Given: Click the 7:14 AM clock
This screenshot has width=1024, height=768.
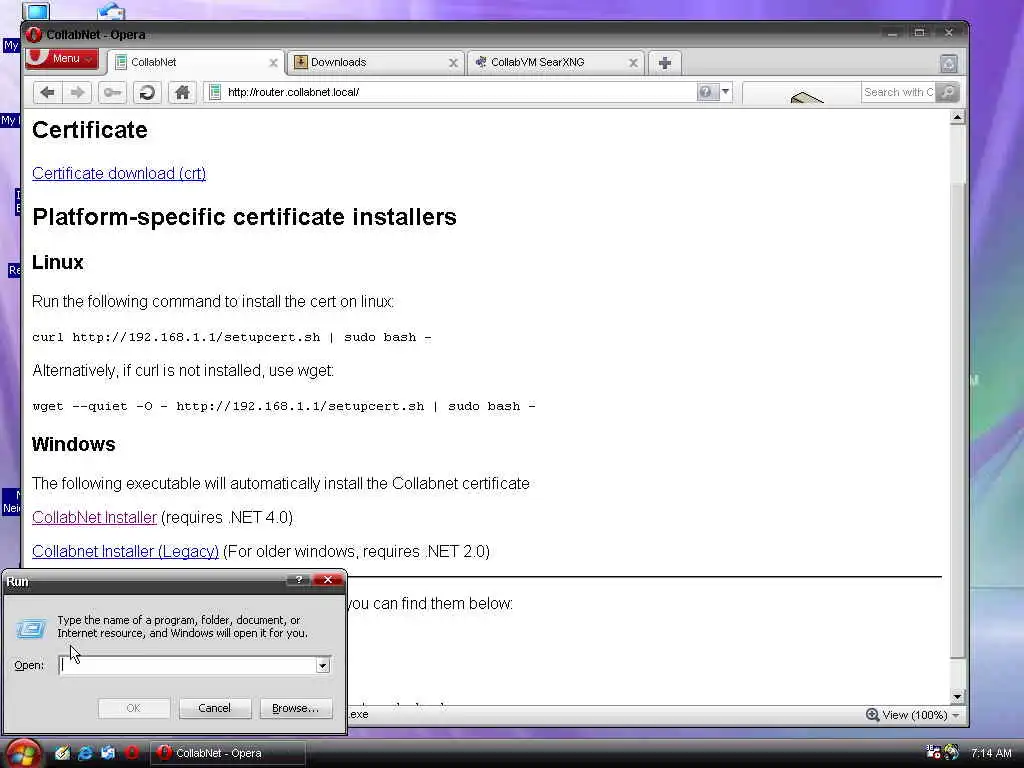Looking at the screenshot, I should (991, 753).
